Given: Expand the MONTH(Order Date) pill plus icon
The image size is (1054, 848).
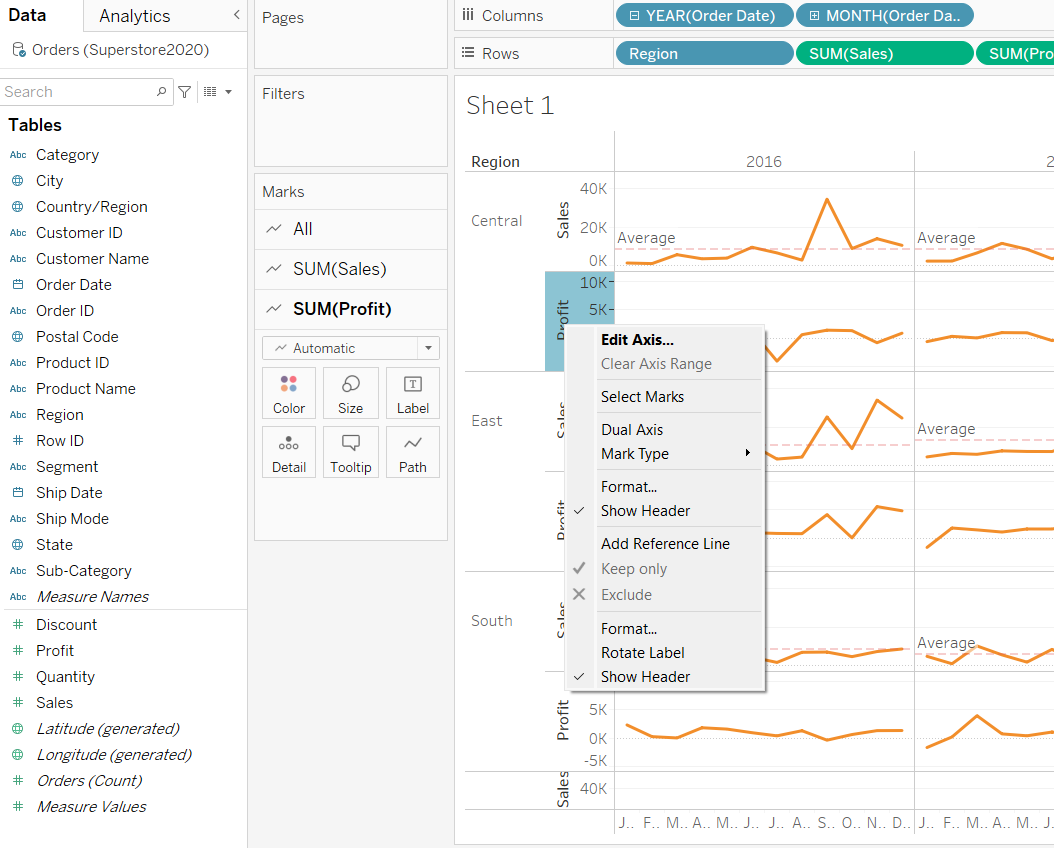Looking at the screenshot, I should pyautogui.click(x=815, y=16).
